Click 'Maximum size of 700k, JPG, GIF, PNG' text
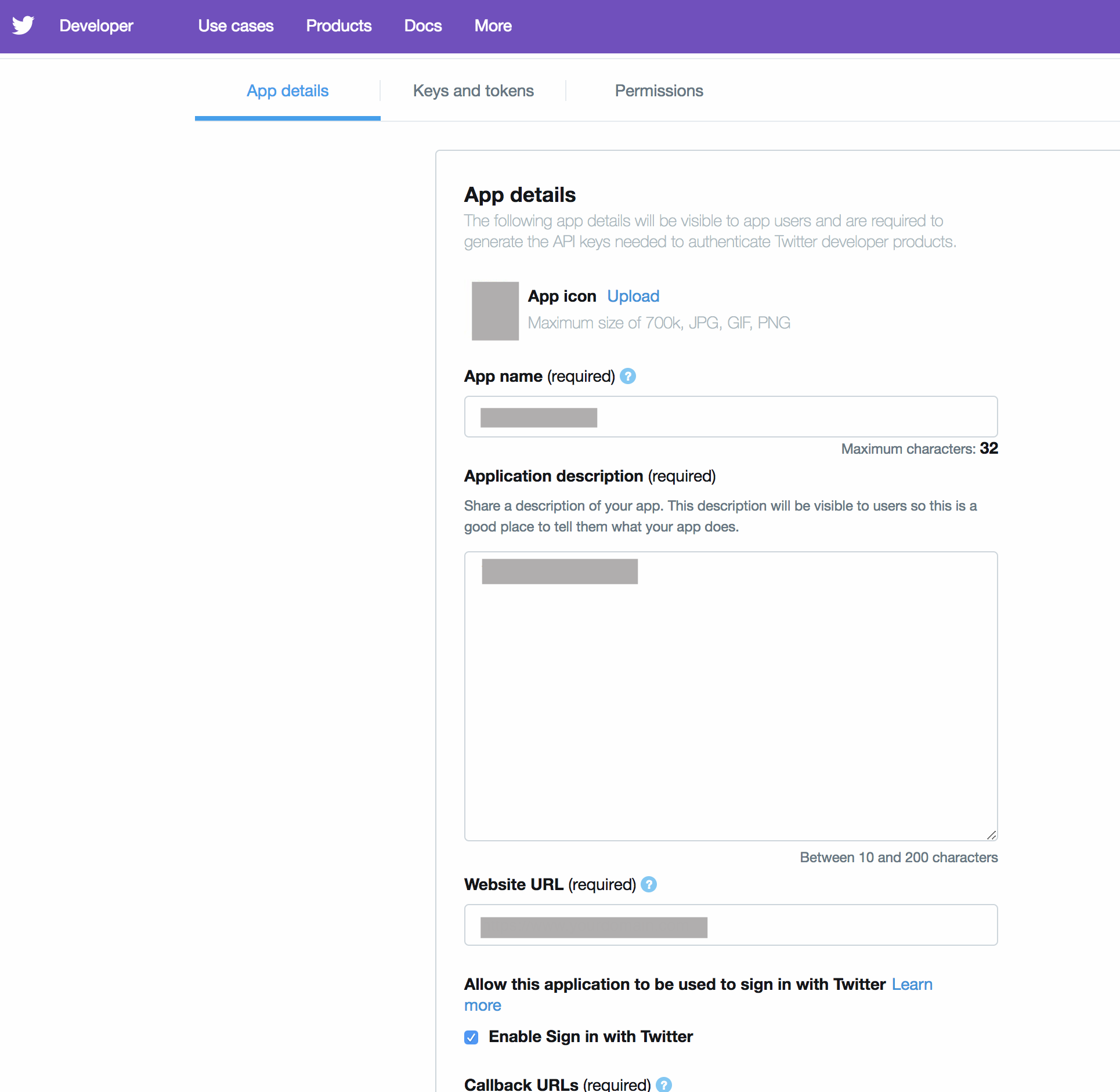The image size is (1120, 1092). click(x=659, y=323)
